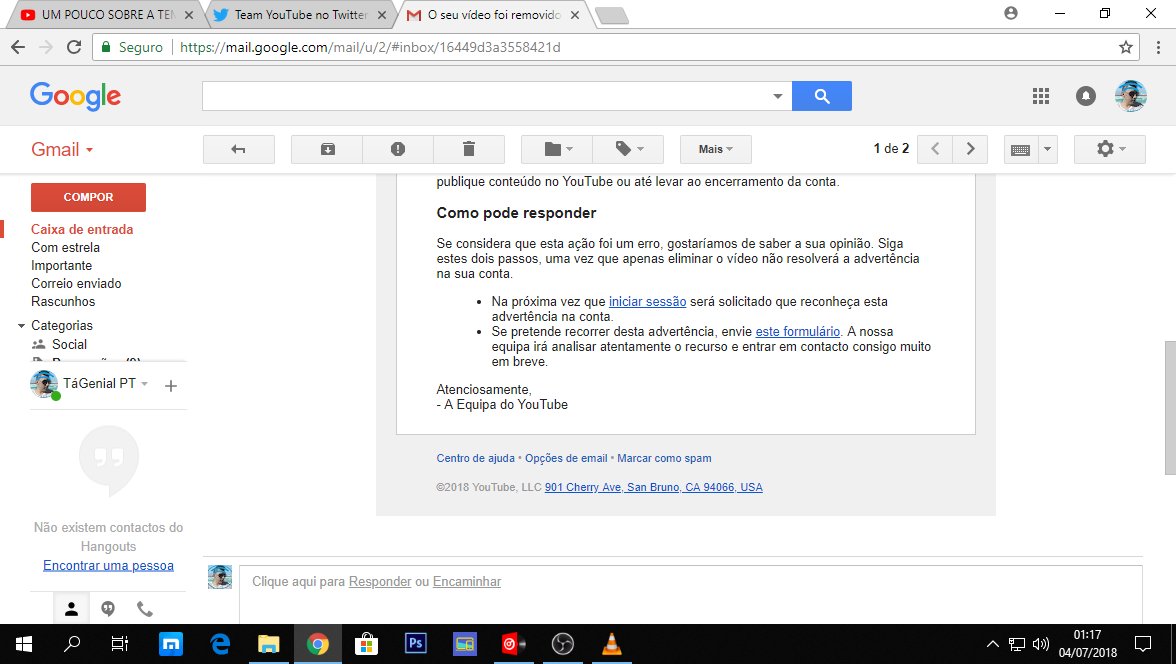Screen dimensions: 1176x664
Task: Open a new browser tab
Action: (612, 16)
